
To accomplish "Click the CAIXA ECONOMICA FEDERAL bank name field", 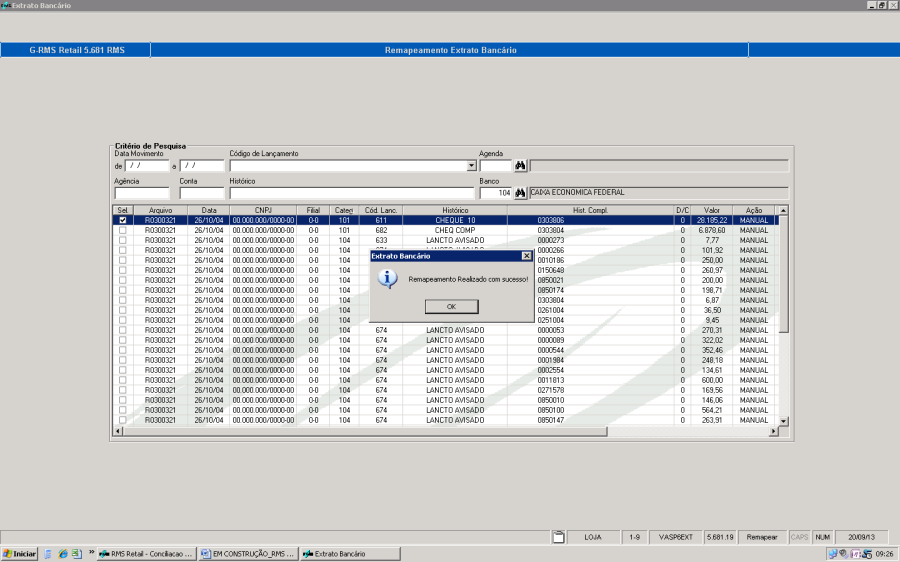I will [658, 193].
